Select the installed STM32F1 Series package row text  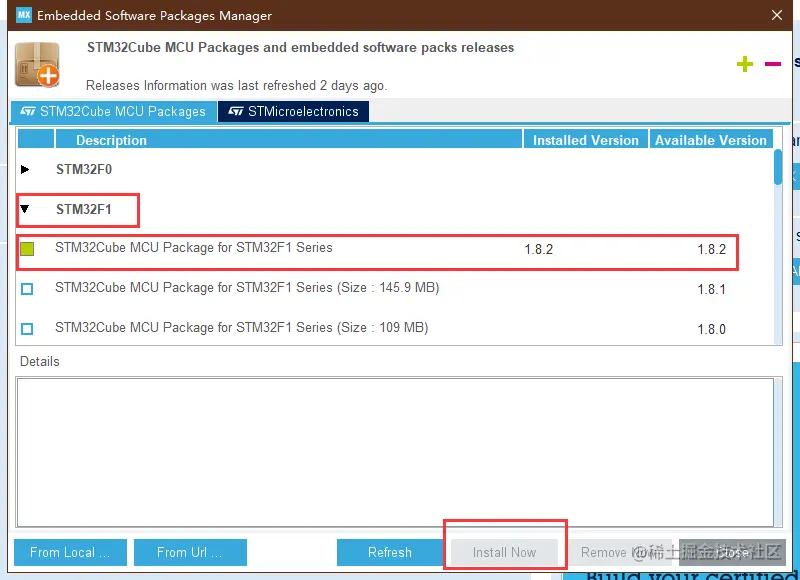[x=194, y=248]
